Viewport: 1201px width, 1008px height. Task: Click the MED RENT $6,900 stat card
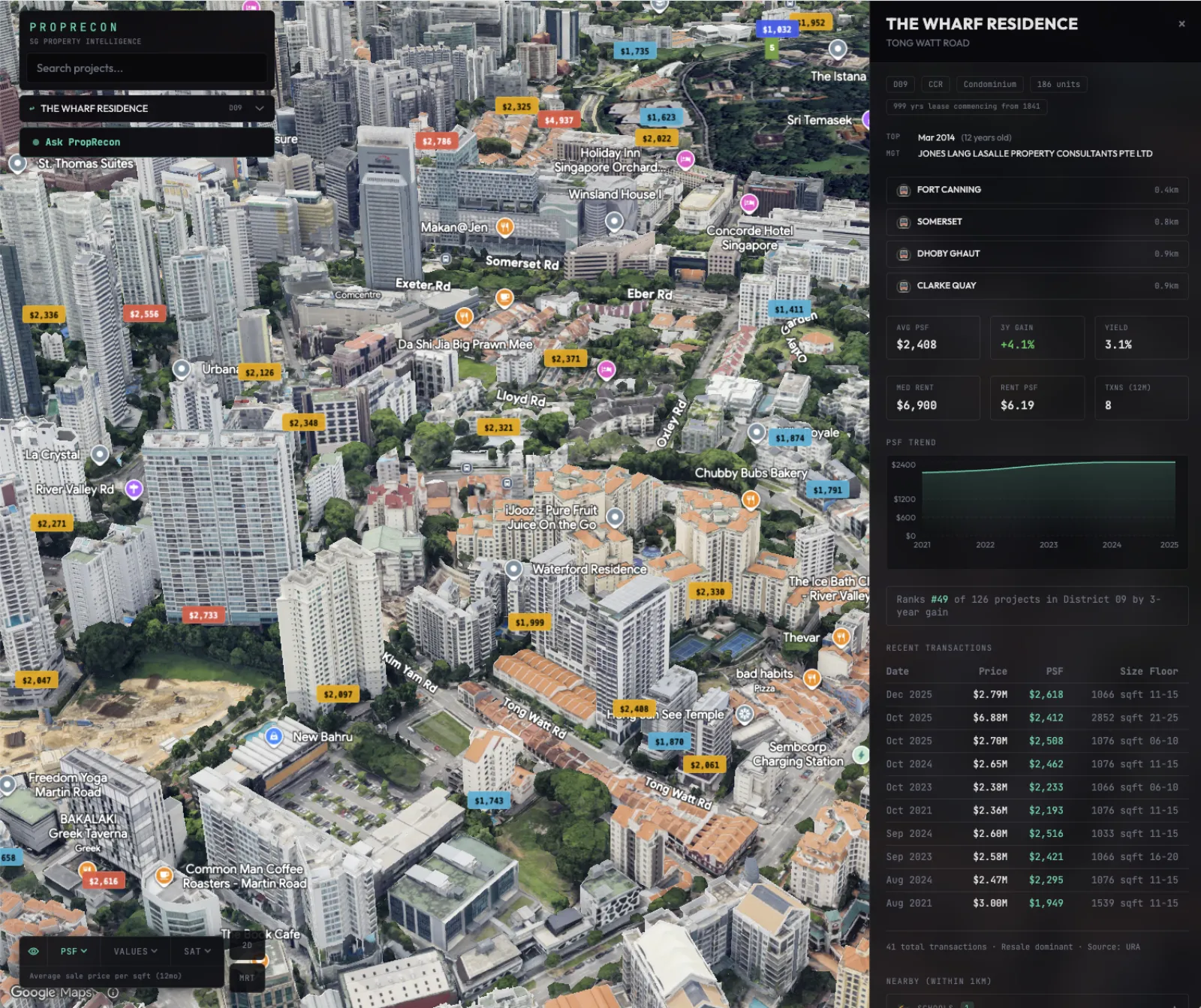pyautogui.click(x=933, y=398)
